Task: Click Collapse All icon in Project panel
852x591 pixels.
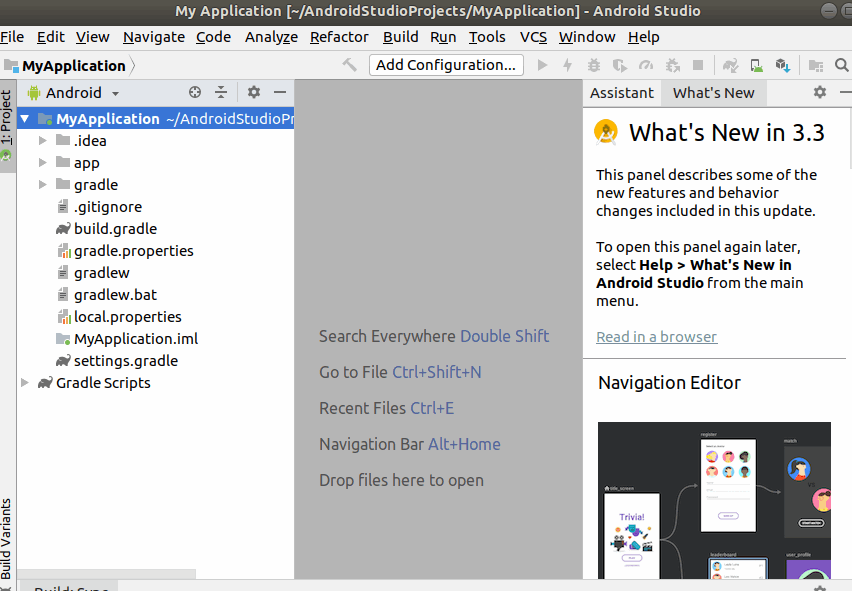Action: pos(221,92)
